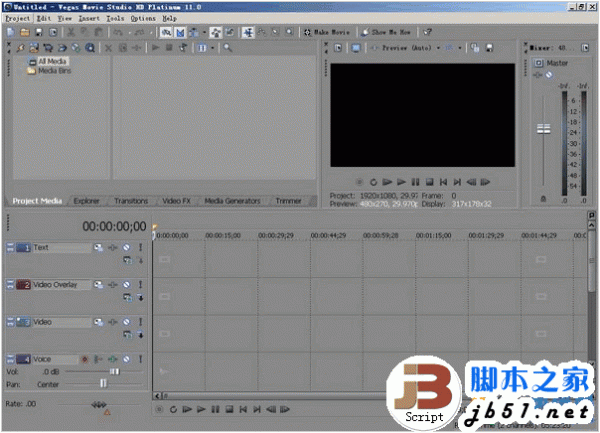Click Play in the video preview transport
600x433 pixels.
(401, 182)
